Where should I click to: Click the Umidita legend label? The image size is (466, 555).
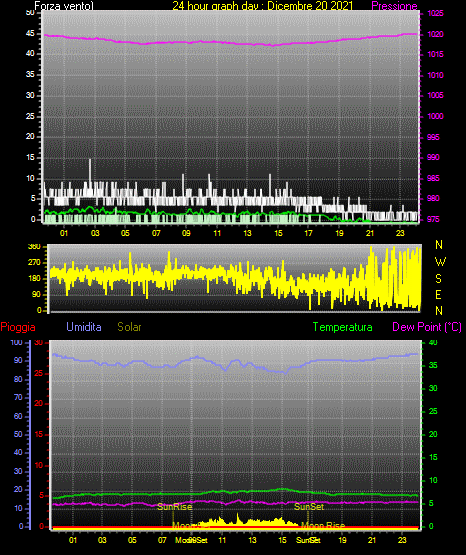(x=84, y=327)
